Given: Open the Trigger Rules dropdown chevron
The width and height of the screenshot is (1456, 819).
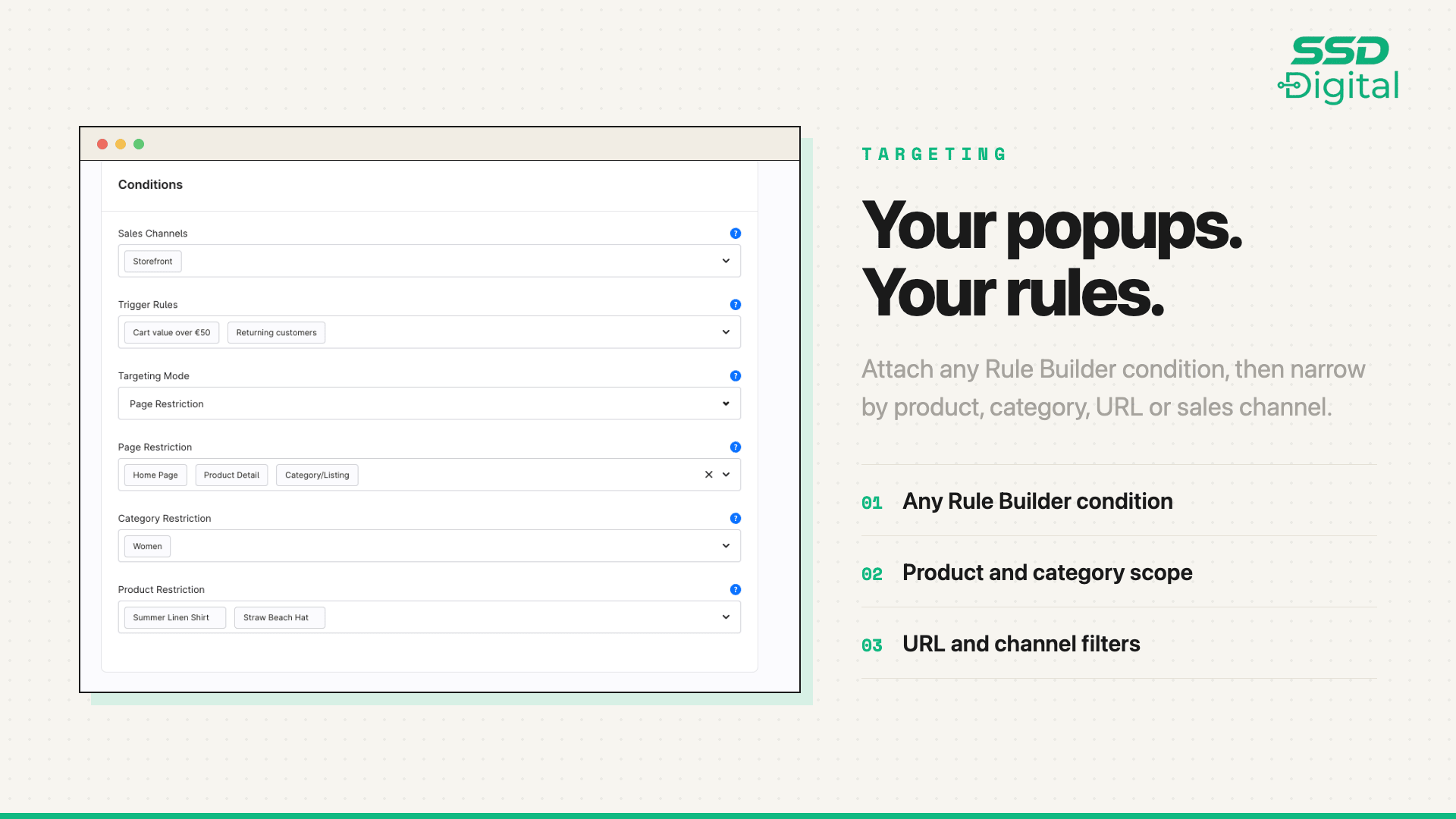Looking at the screenshot, I should click(726, 332).
